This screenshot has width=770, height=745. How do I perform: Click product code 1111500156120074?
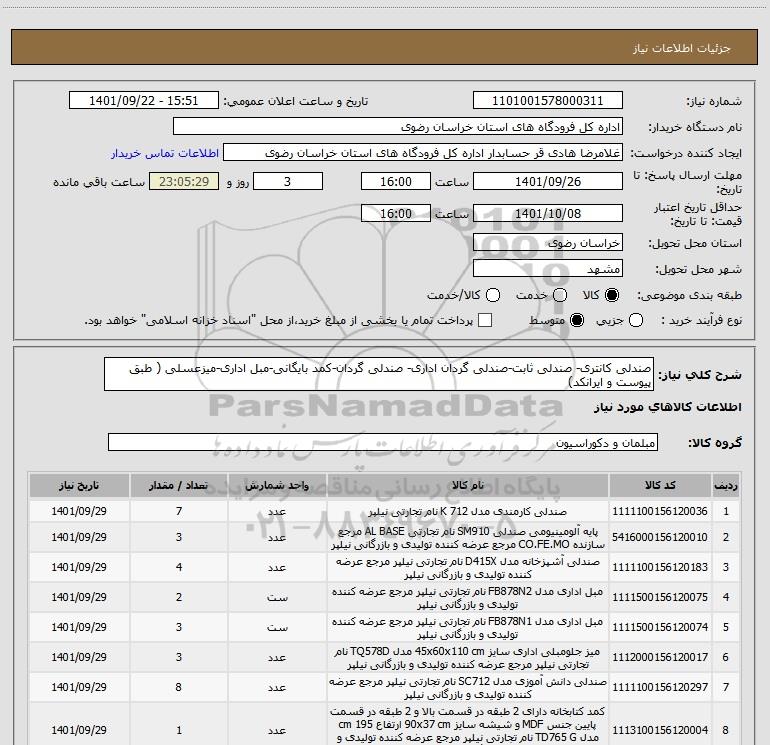(x=660, y=627)
